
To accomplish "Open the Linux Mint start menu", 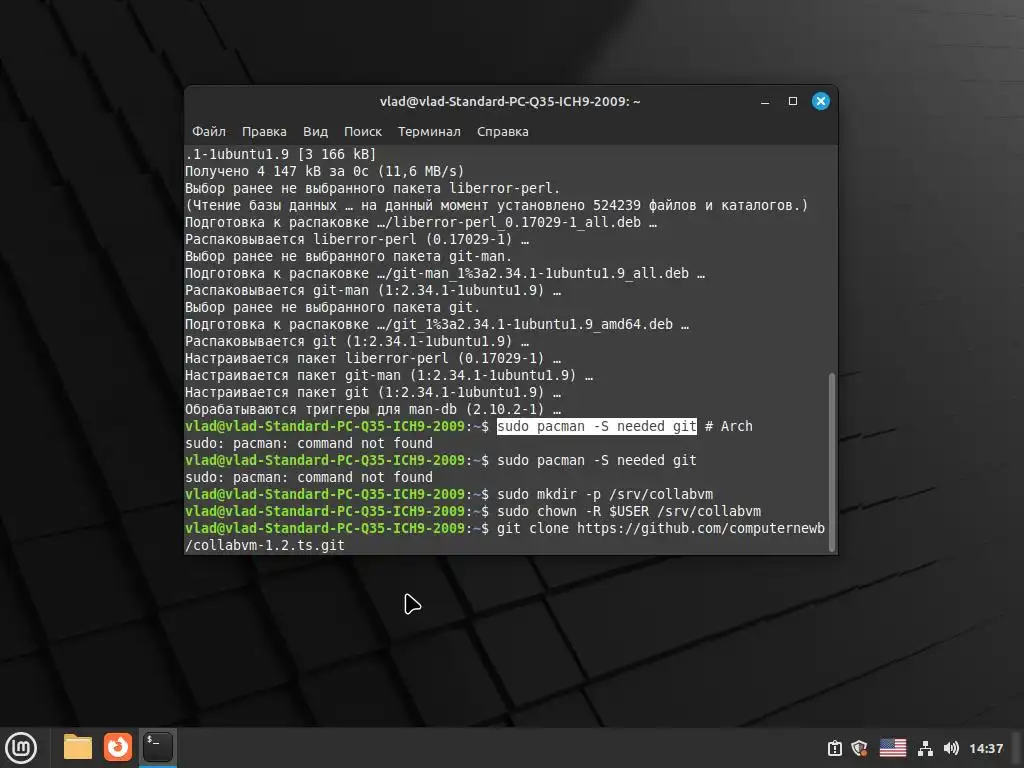I will coord(21,748).
